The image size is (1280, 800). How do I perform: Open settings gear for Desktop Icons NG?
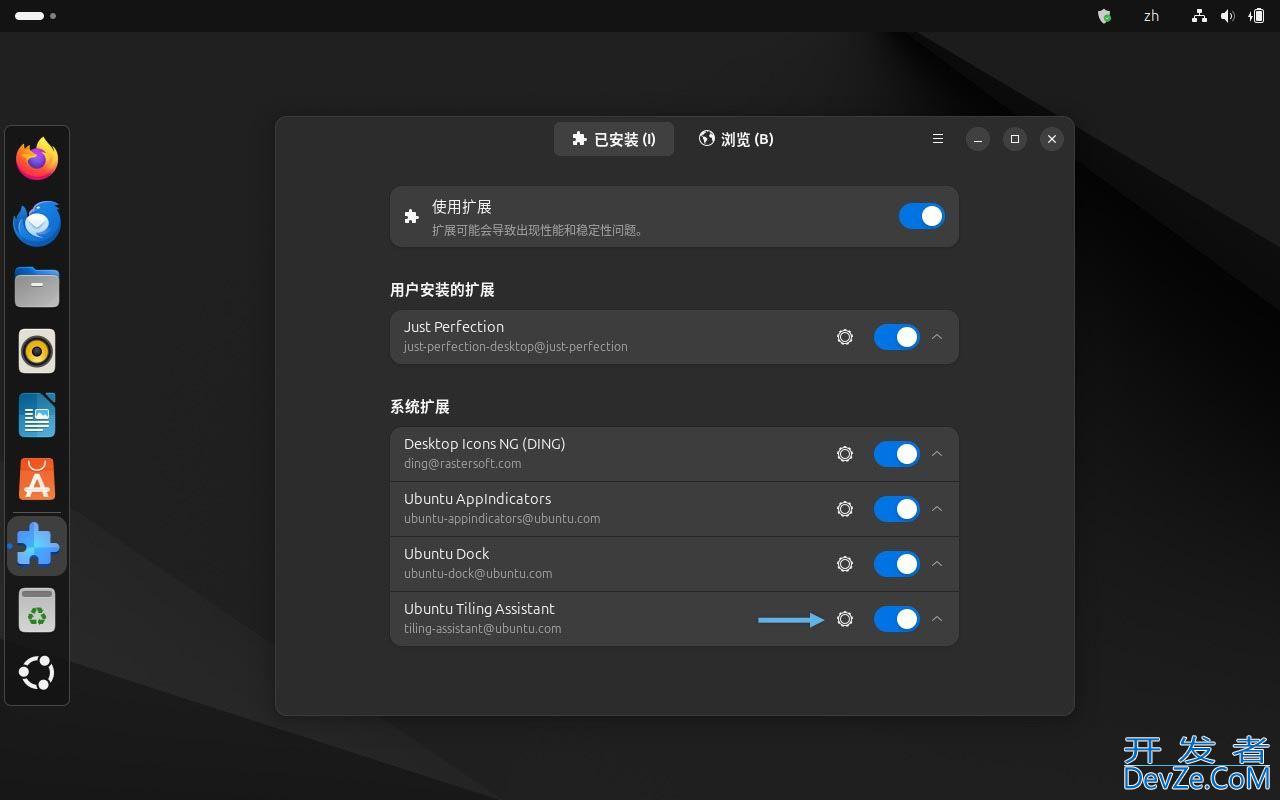pyautogui.click(x=845, y=454)
